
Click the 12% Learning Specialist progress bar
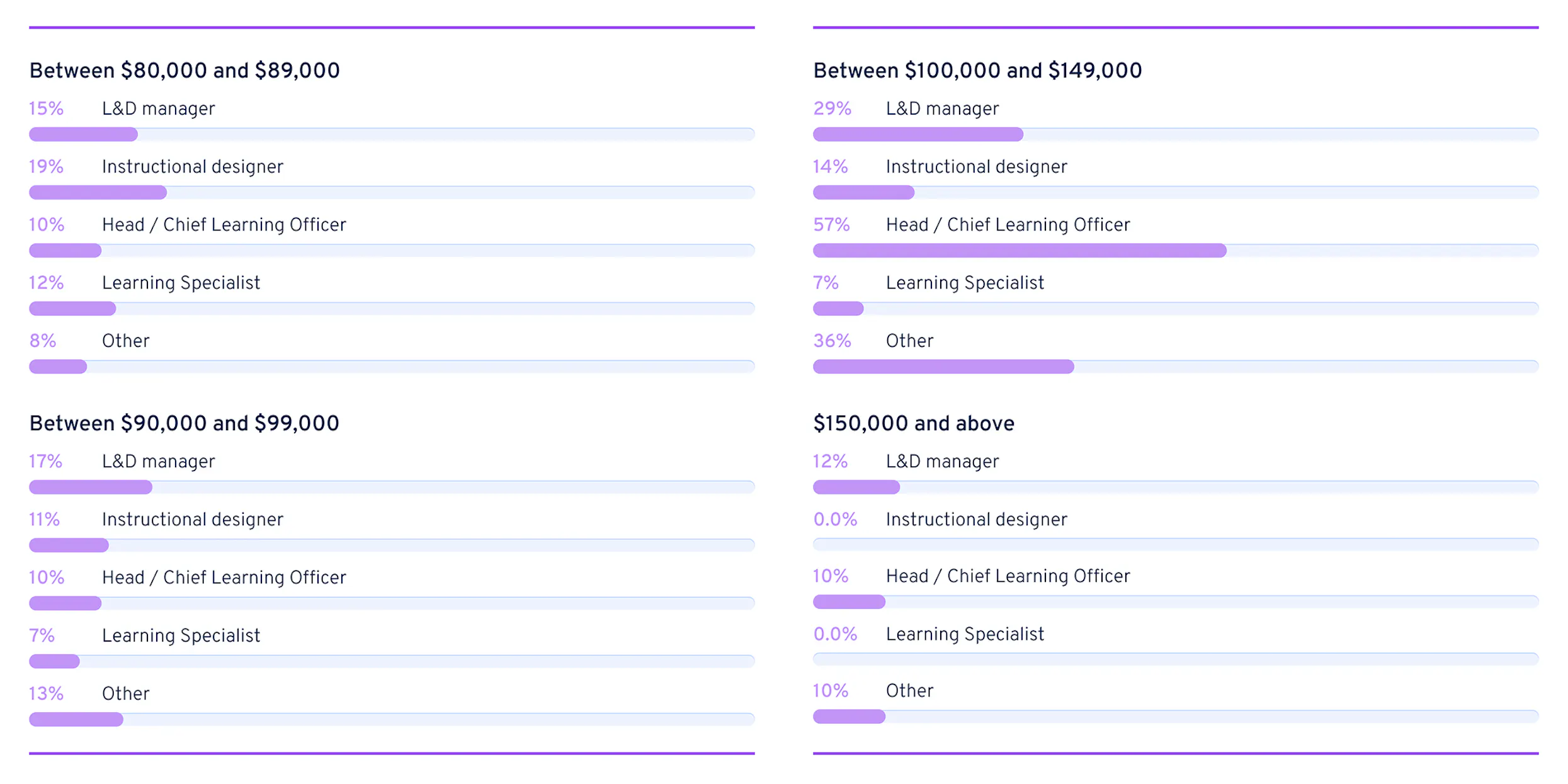(x=392, y=309)
